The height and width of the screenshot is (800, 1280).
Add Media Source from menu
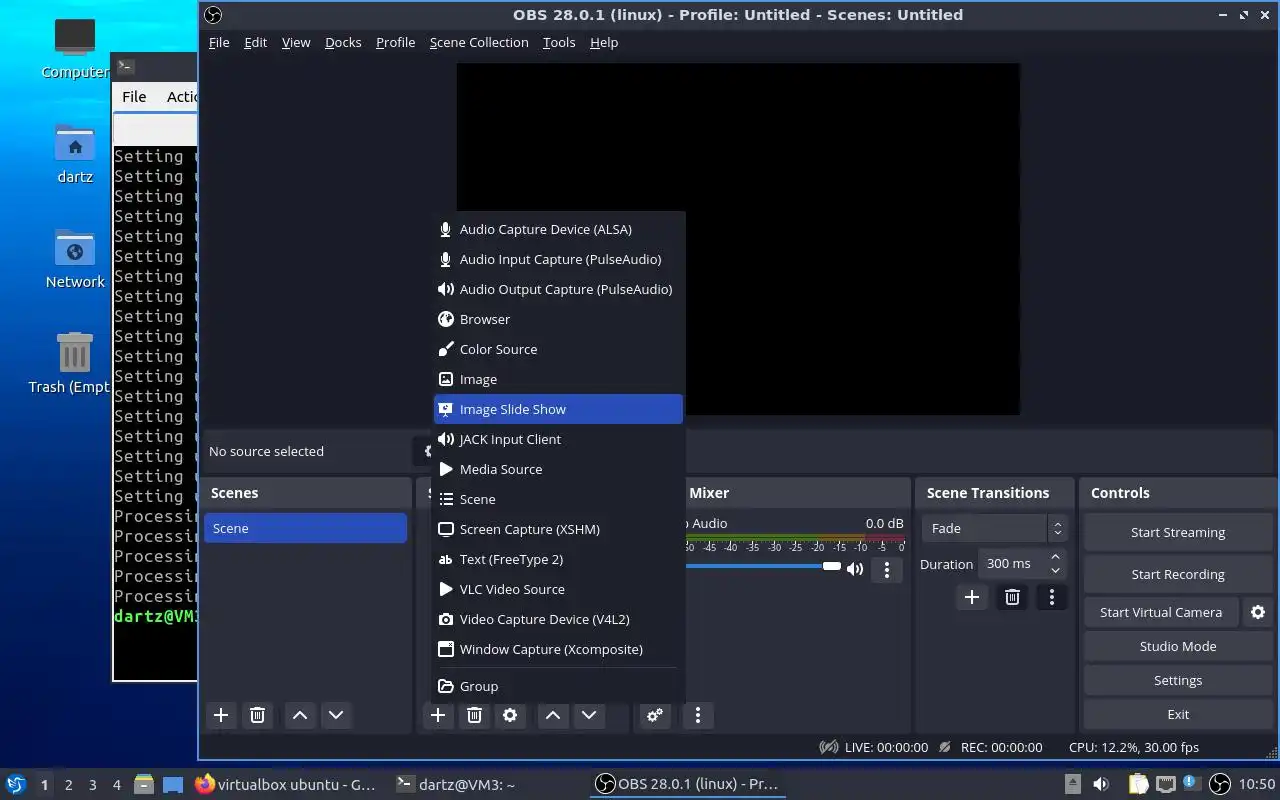(x=558, y=469)
